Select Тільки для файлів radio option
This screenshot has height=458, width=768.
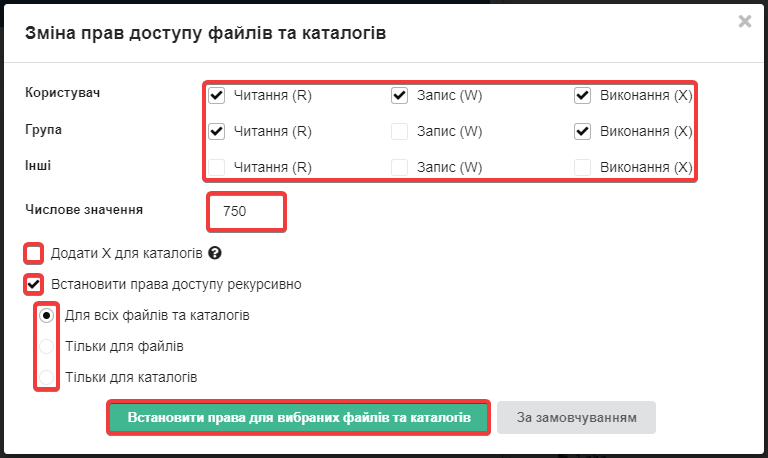(x=47, y=347)
